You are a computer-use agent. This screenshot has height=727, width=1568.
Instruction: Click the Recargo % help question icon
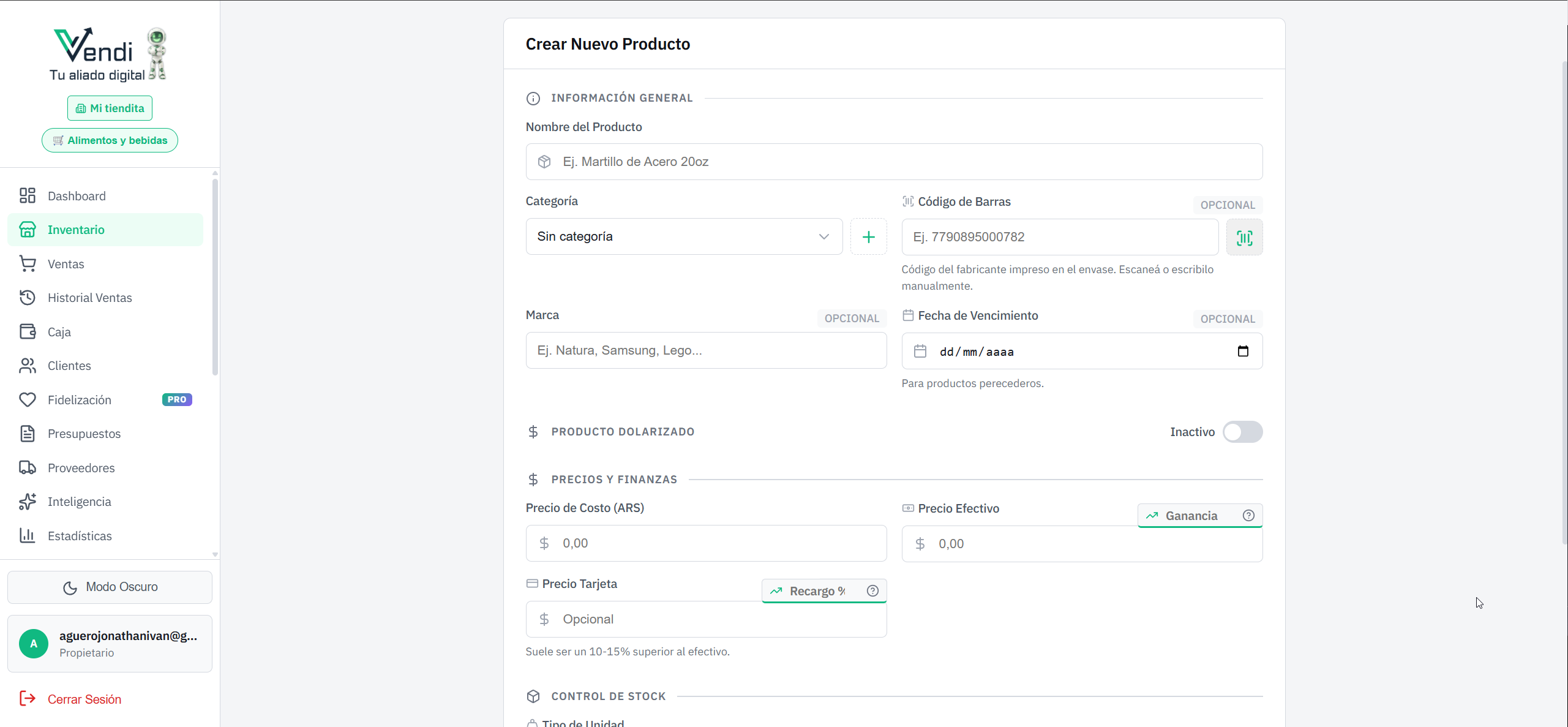click(x=872, y=590)
